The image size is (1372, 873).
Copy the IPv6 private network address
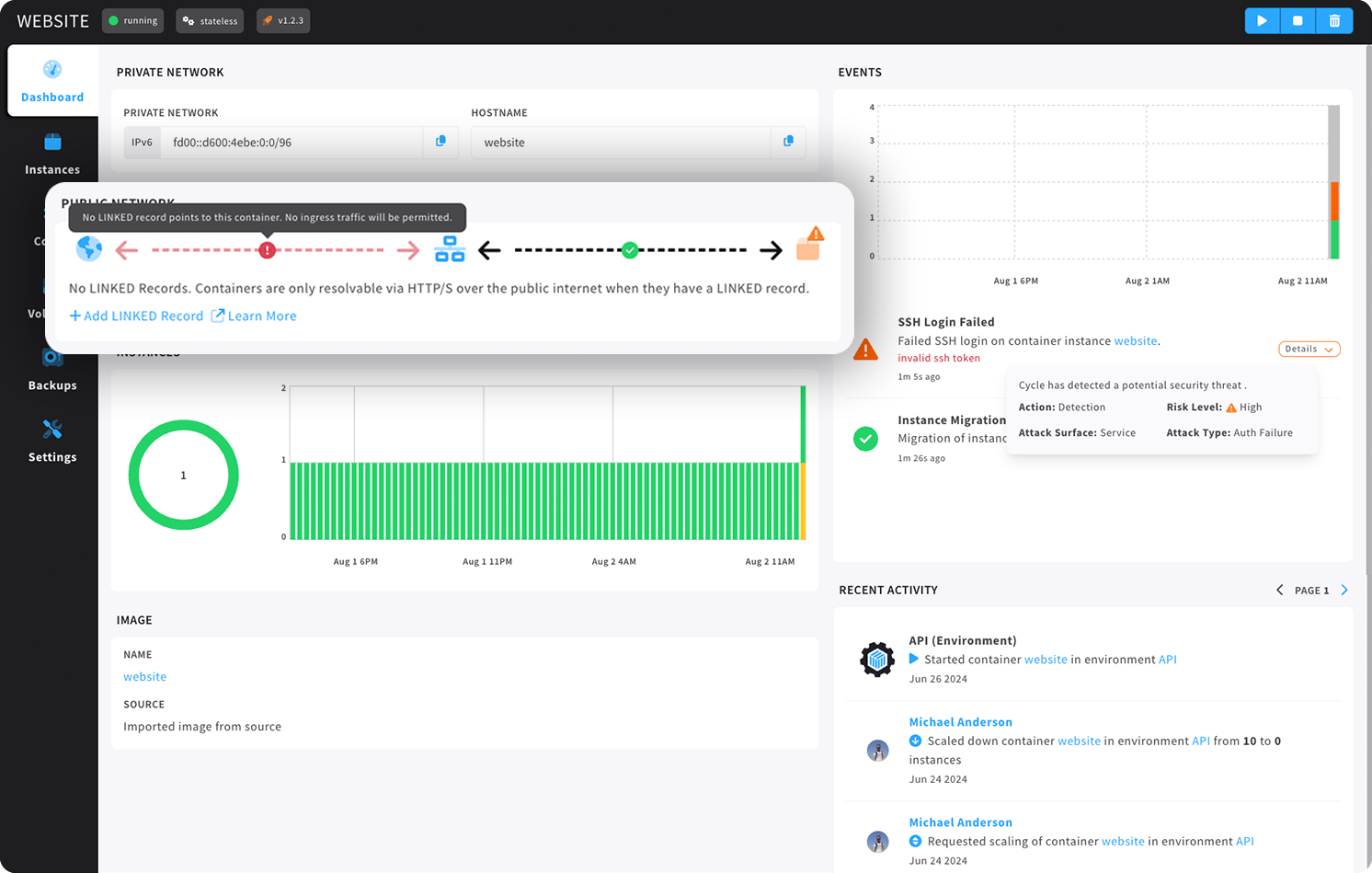tap(440, 142)
